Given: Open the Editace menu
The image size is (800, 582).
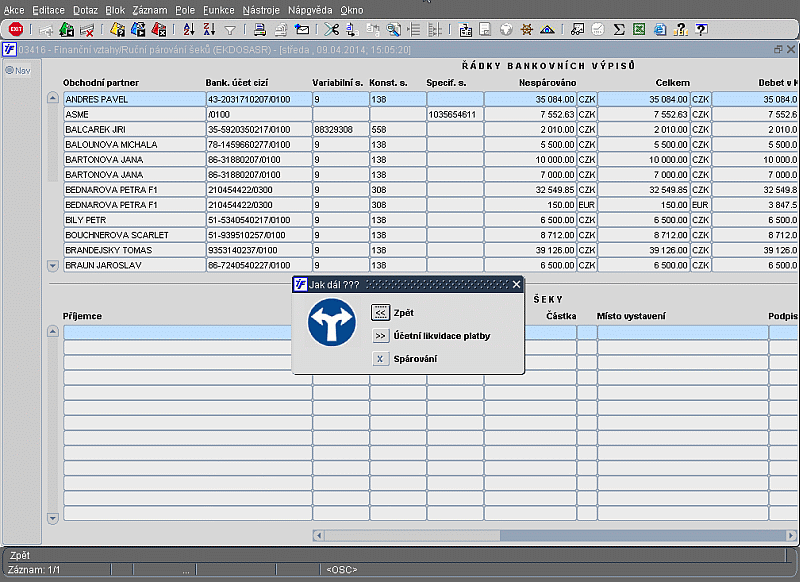Looking at the screenshot, I should tap(48, 9).
